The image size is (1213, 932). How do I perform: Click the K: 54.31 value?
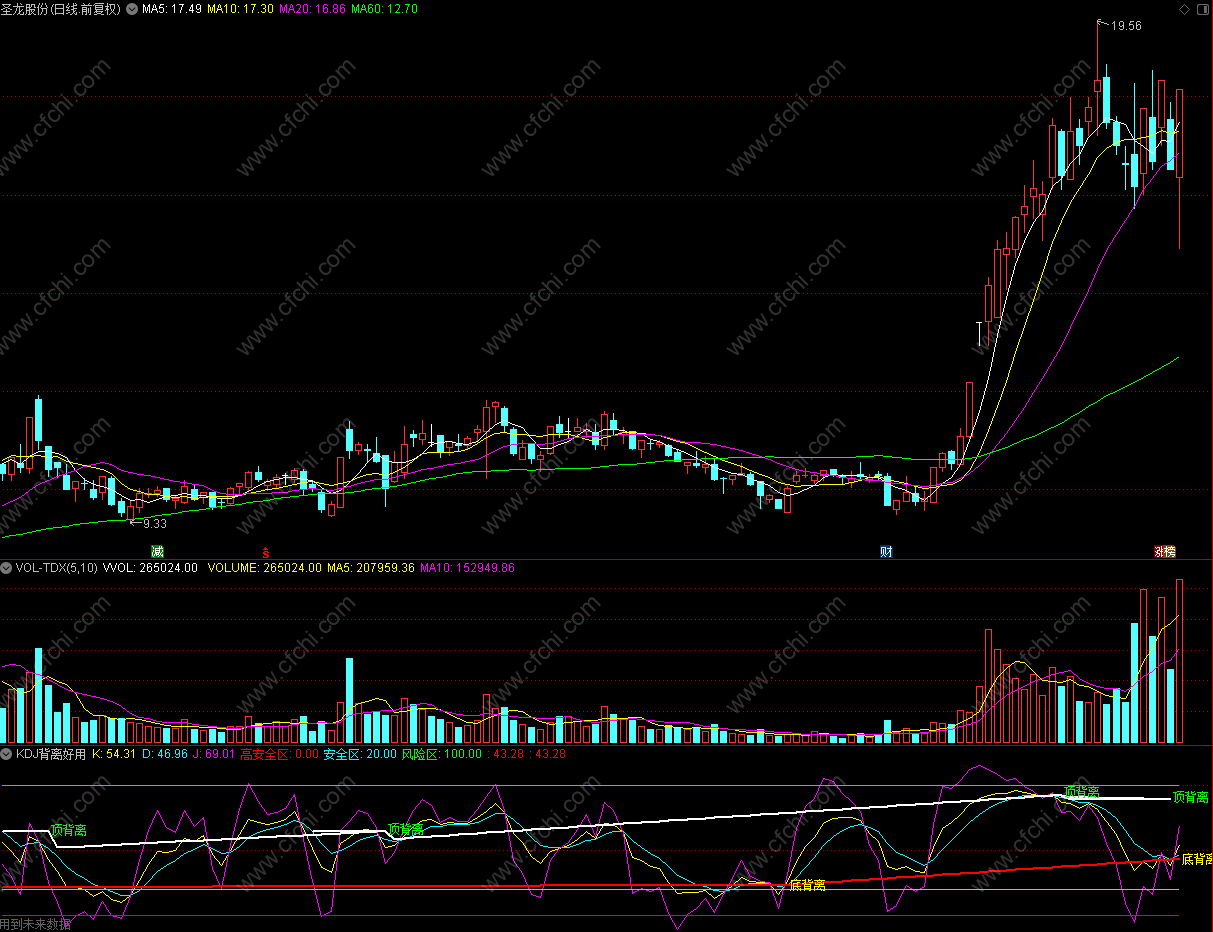(114, 754)
